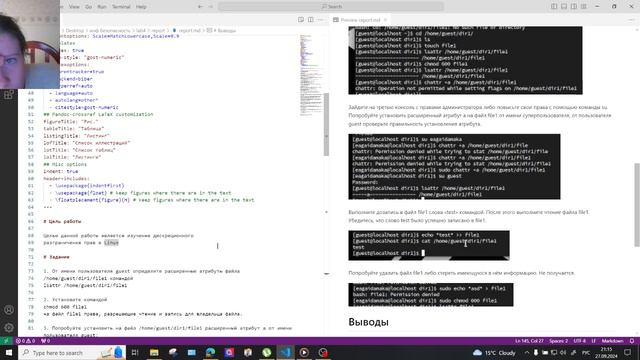
Task: Click the preview pane vertical scrollbar thumb
Action: pos(637,205)
